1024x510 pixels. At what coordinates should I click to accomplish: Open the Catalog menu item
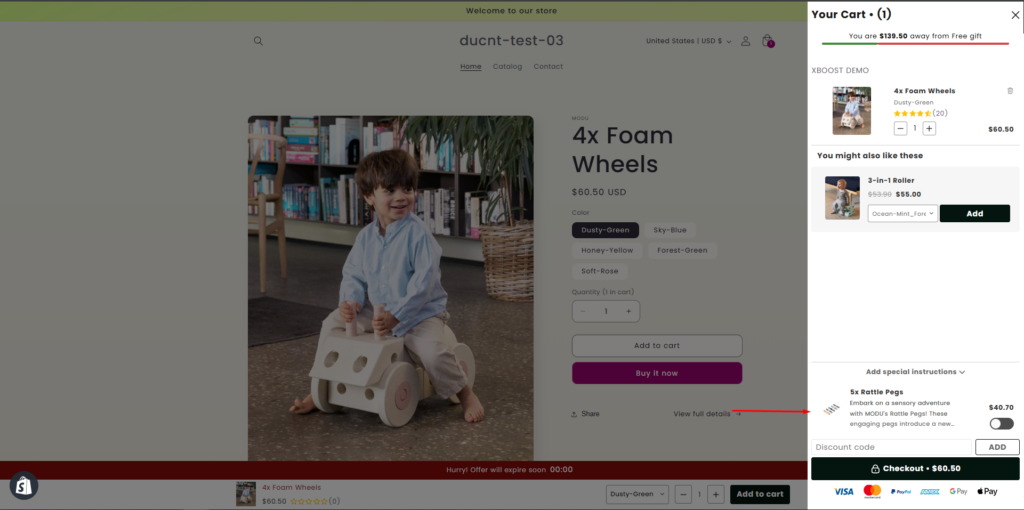(507, 67)
